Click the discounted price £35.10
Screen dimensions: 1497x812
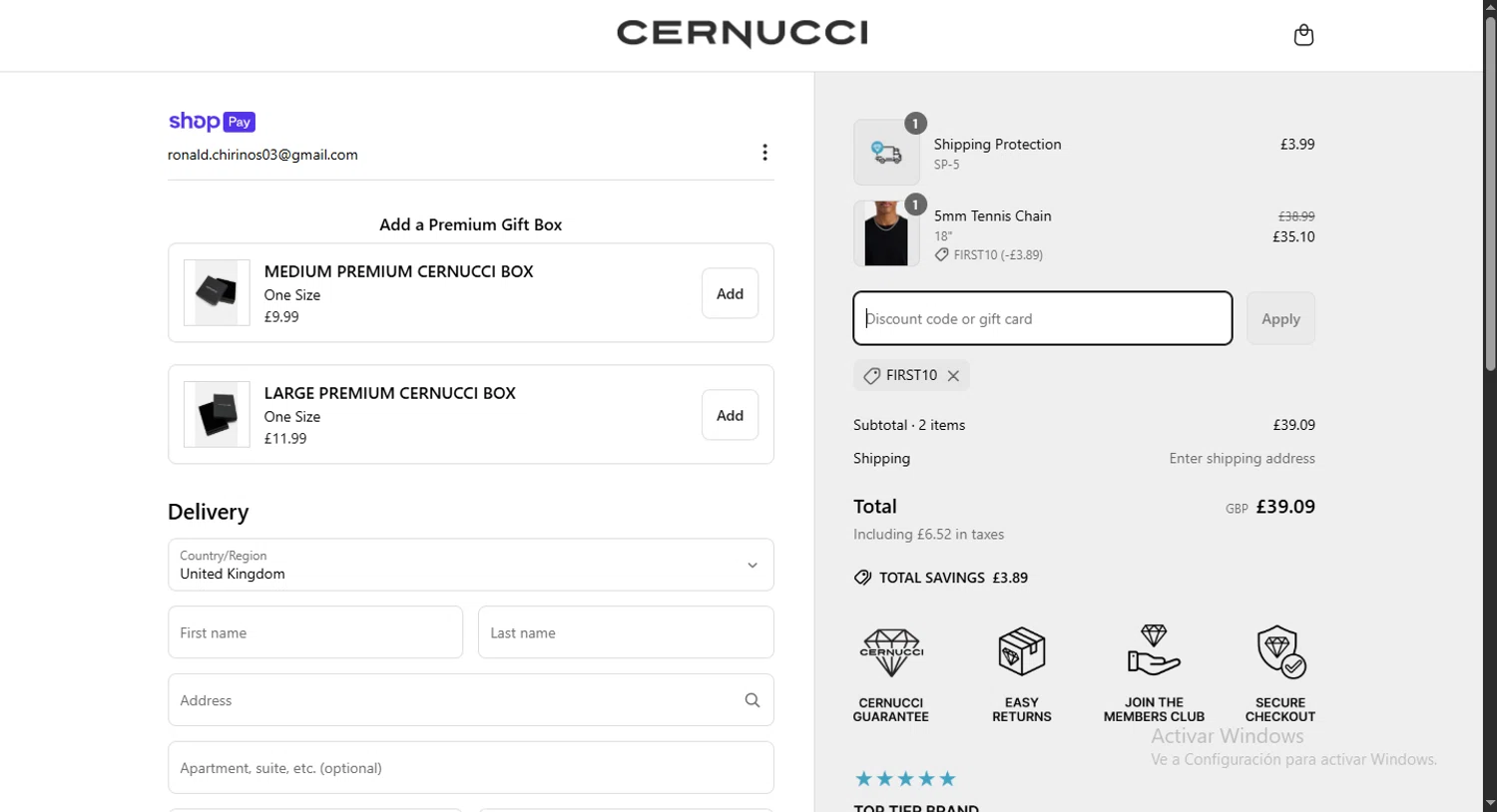[x=1293, y=236]
